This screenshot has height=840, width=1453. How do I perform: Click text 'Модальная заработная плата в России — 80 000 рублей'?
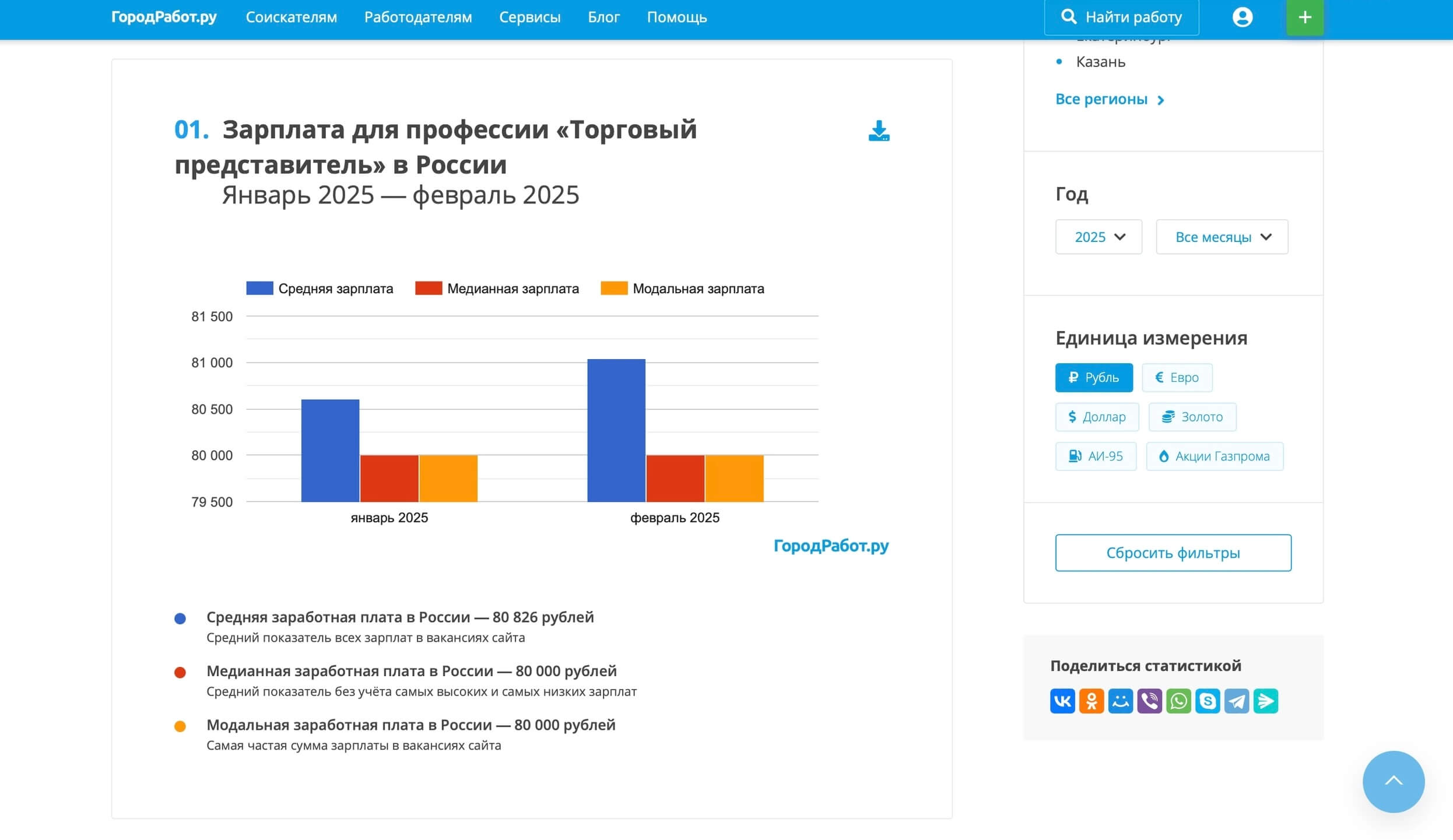click(x=411, y=725)
